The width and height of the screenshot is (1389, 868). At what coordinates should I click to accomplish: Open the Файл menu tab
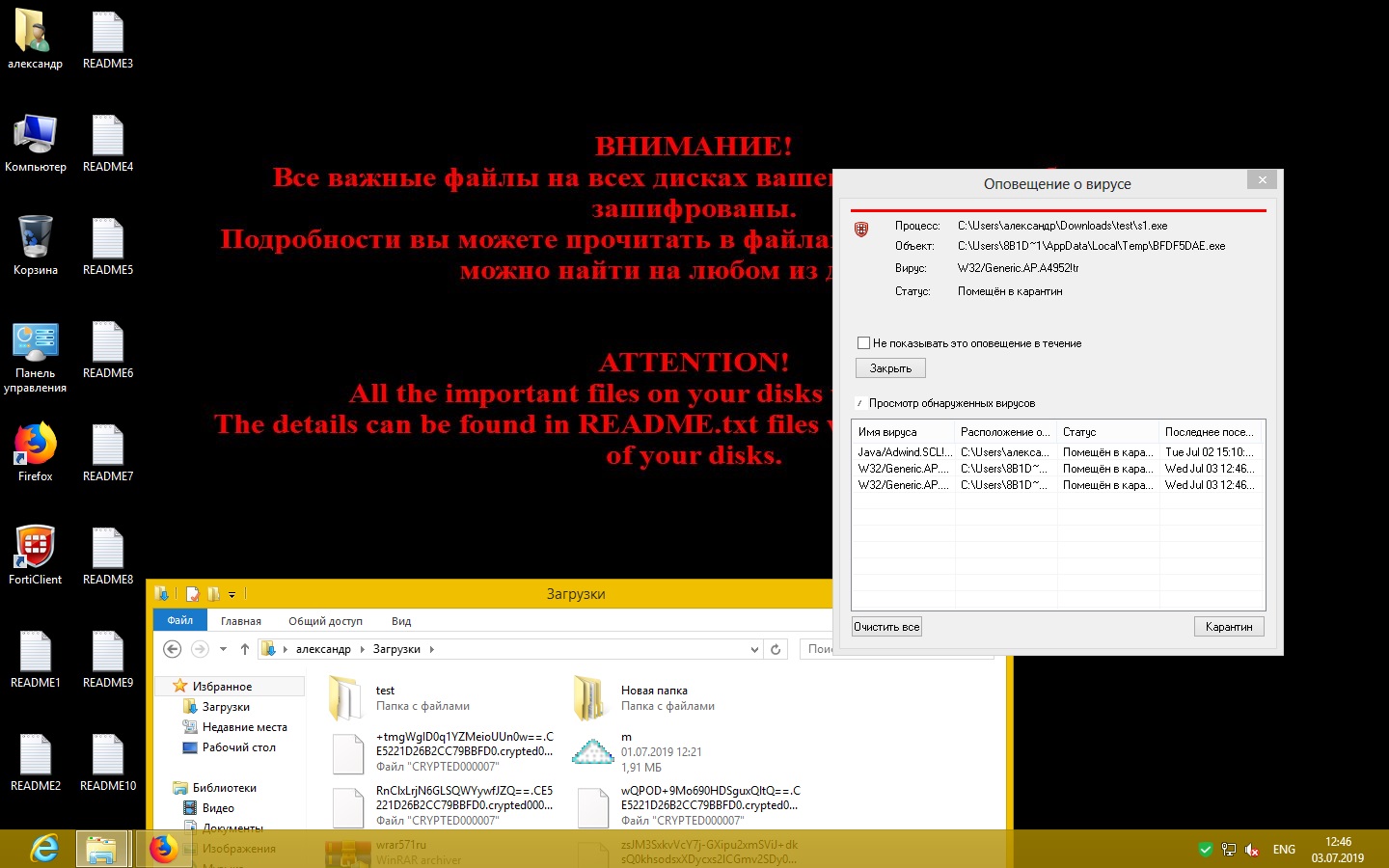[x=179, y=620]
